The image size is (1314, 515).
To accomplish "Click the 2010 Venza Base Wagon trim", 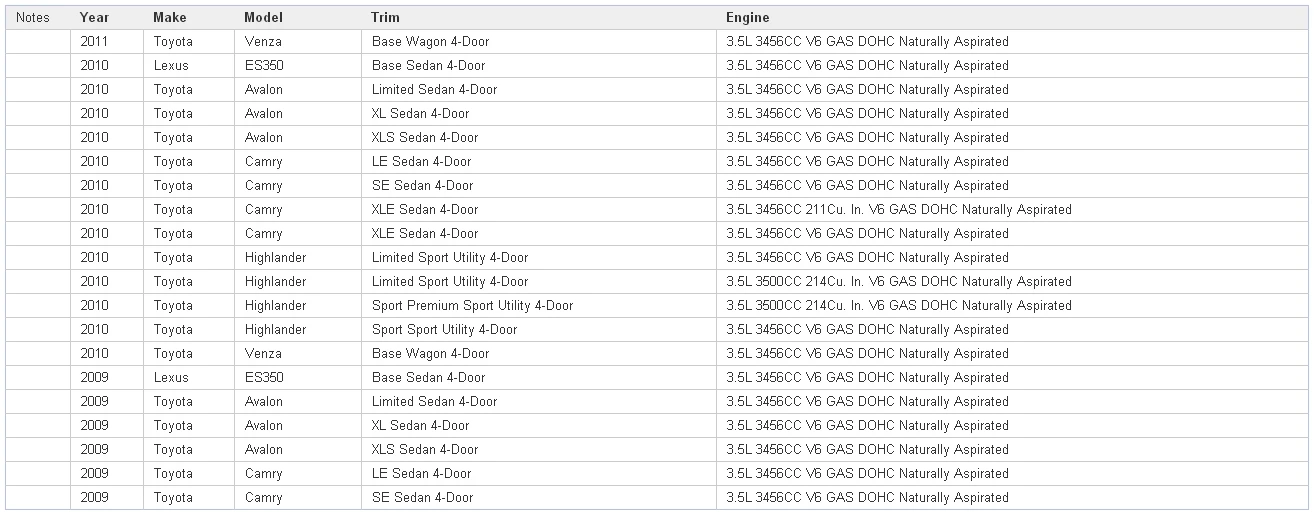I will [430, 354].
